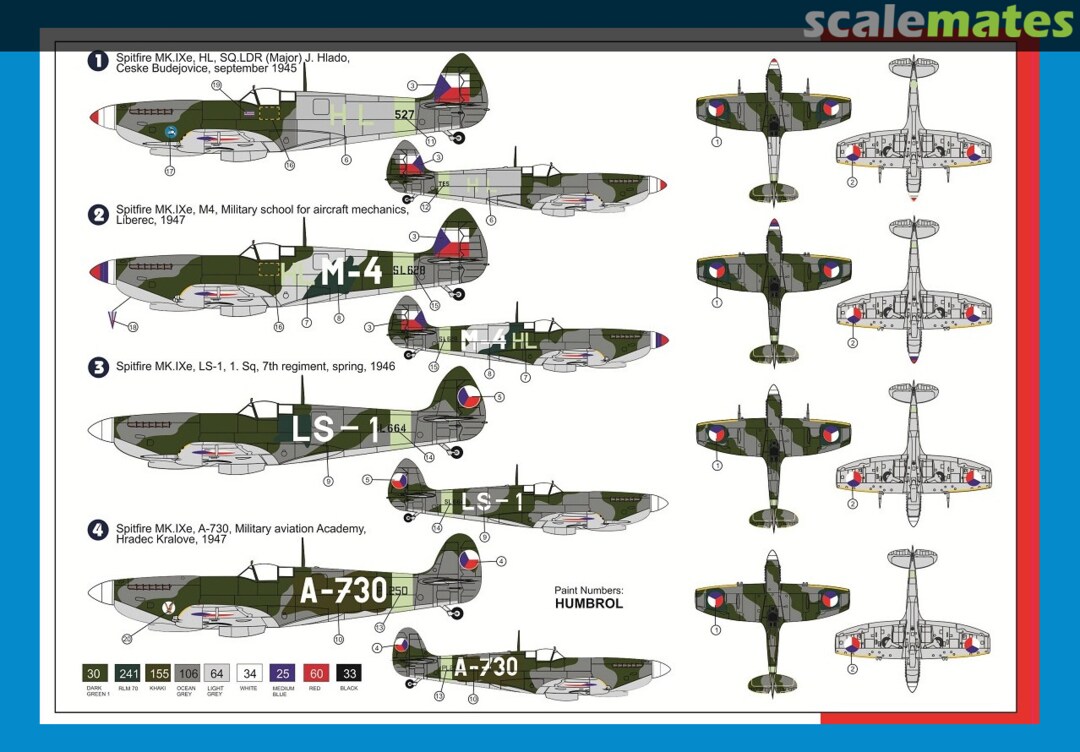Image resolution: width=1080 pixels, height=752 pixels.
Task: Select scheme number 3 badge
Action: (98, 367)
